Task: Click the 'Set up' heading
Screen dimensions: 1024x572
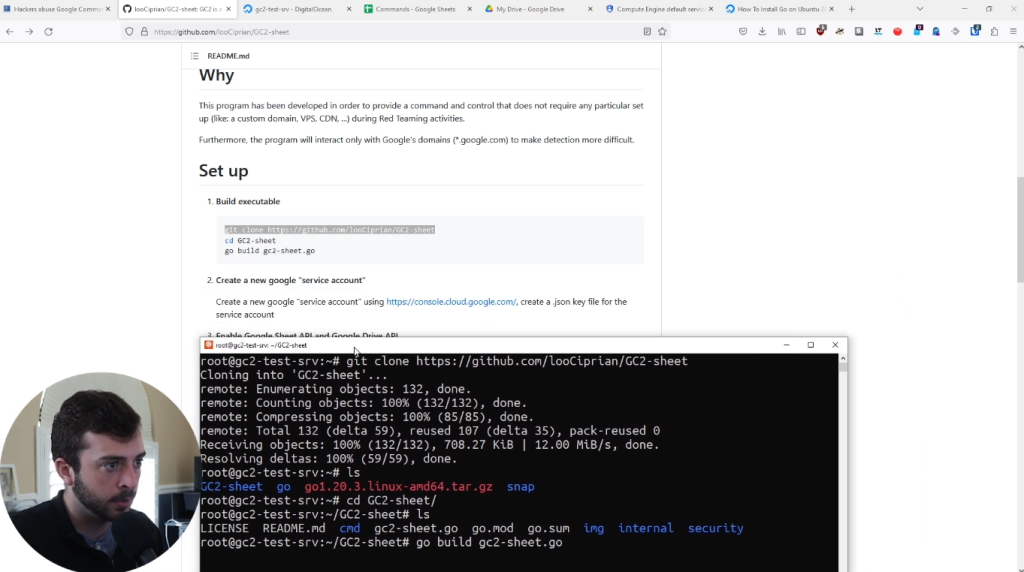Action: point(223,170)
